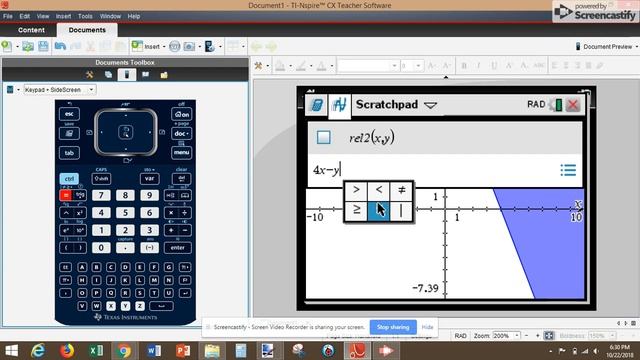Click the var key on the keypad
Viewport: 640px width, 360px height.
click(x=149, y=179)
